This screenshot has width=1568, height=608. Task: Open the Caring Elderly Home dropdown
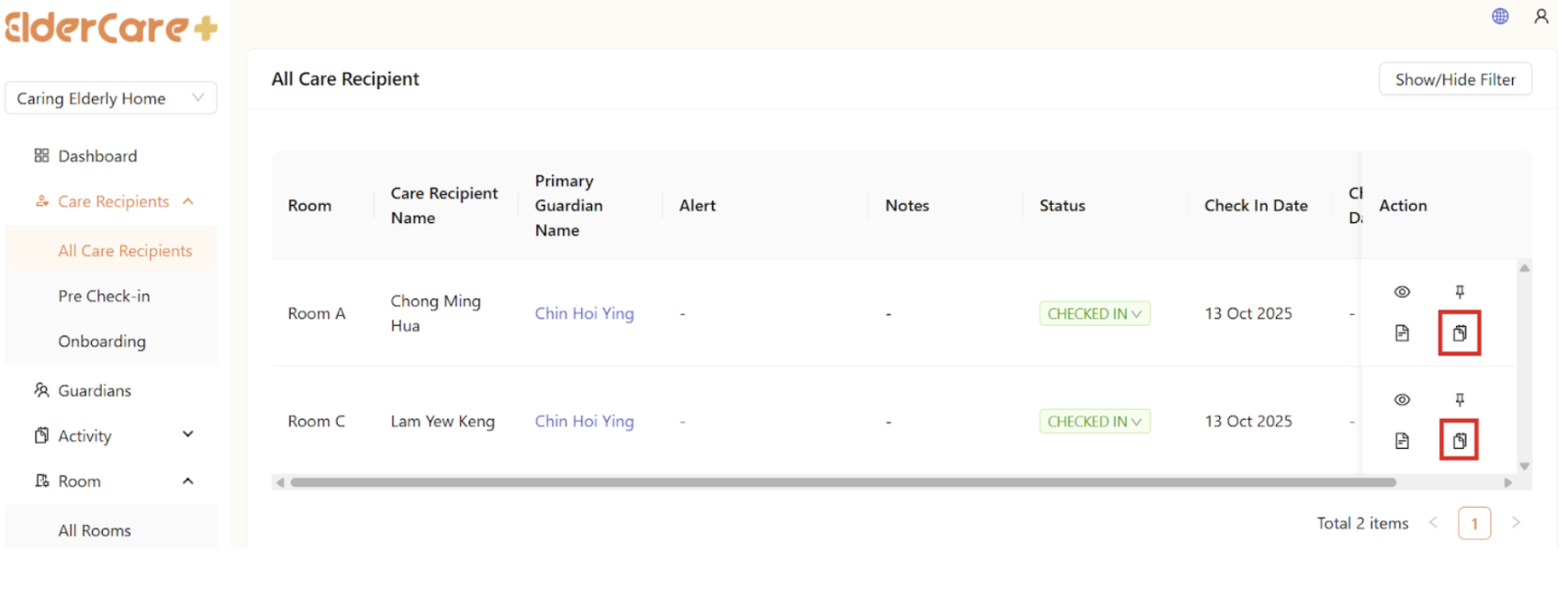pos(110,98)
